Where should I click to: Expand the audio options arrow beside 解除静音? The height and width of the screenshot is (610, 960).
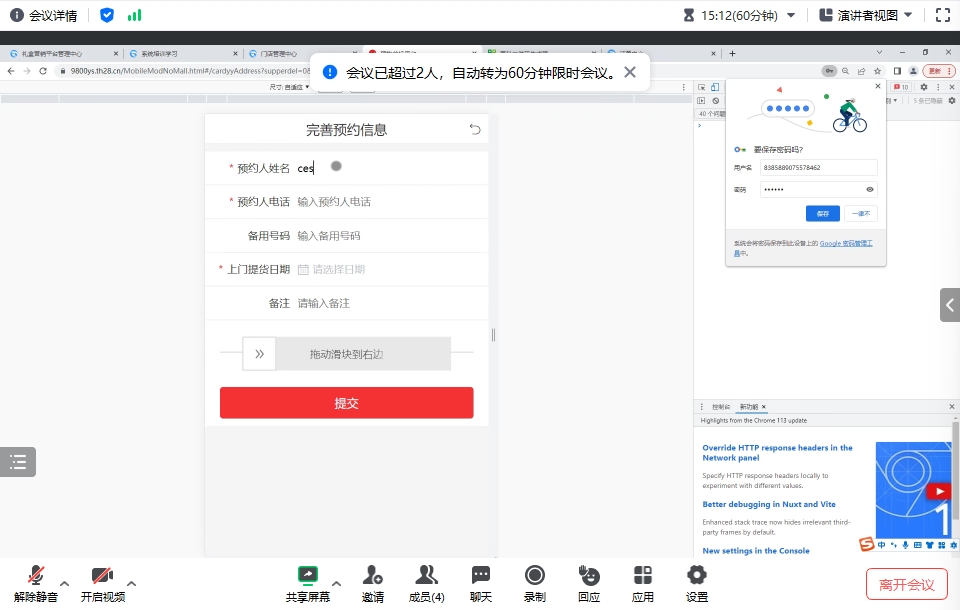[x=65, y=583]
